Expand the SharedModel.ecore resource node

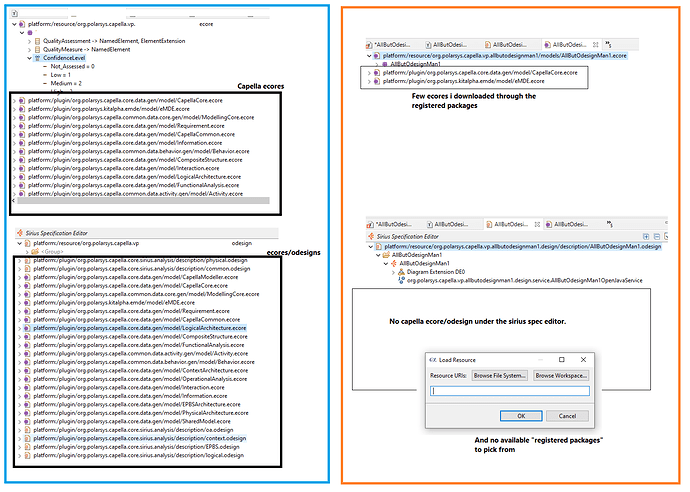(19, 422)
